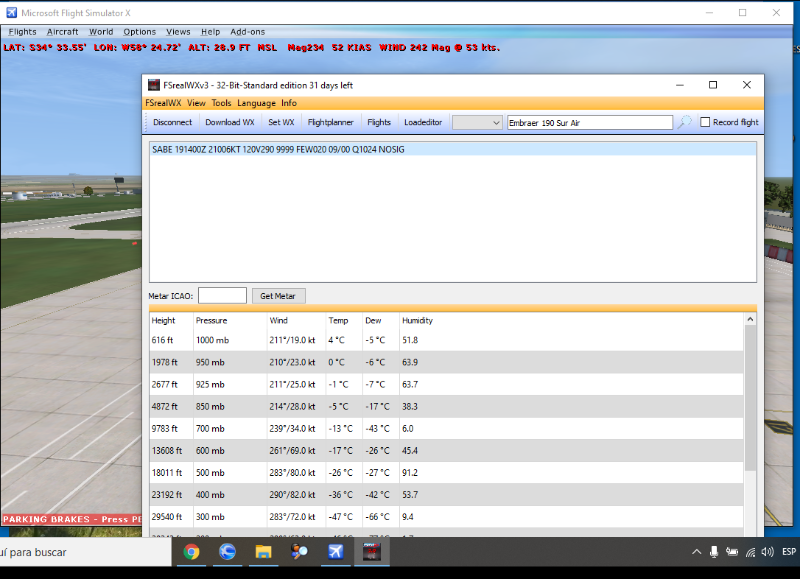Select the 4872 ft height cell
This screenshot has height=579, width=800.
click(x=164, y=407)
